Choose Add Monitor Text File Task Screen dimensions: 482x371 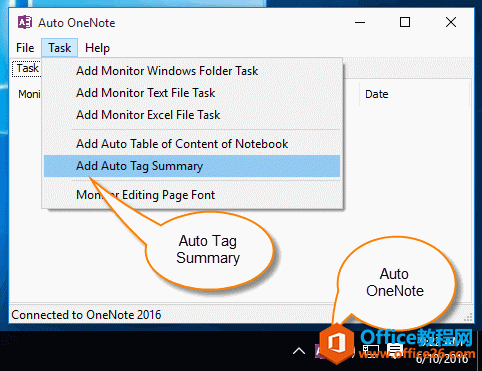coord(192,93)
